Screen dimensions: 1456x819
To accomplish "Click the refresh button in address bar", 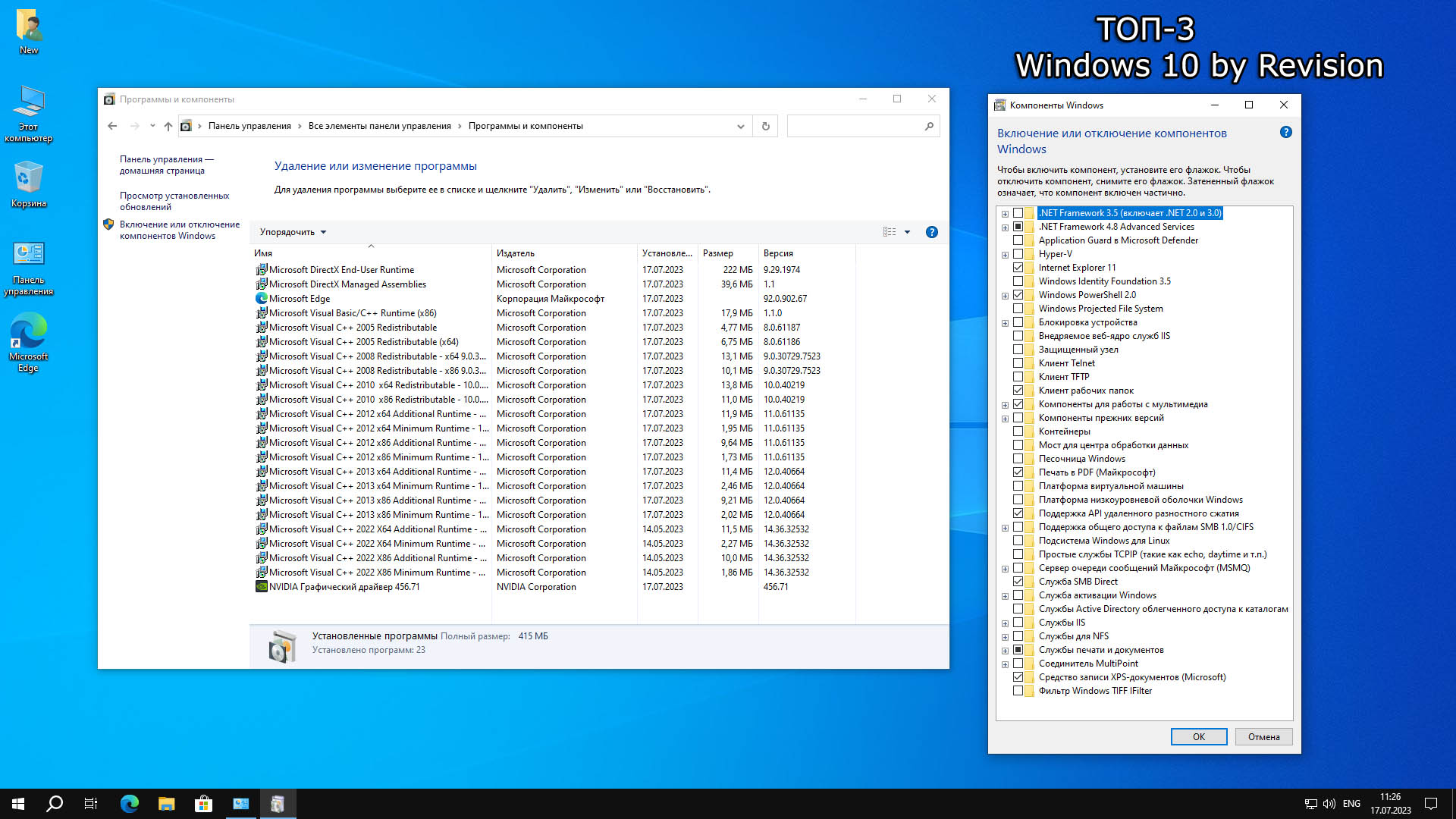I will pyautogui.click(x=765, y=126).
